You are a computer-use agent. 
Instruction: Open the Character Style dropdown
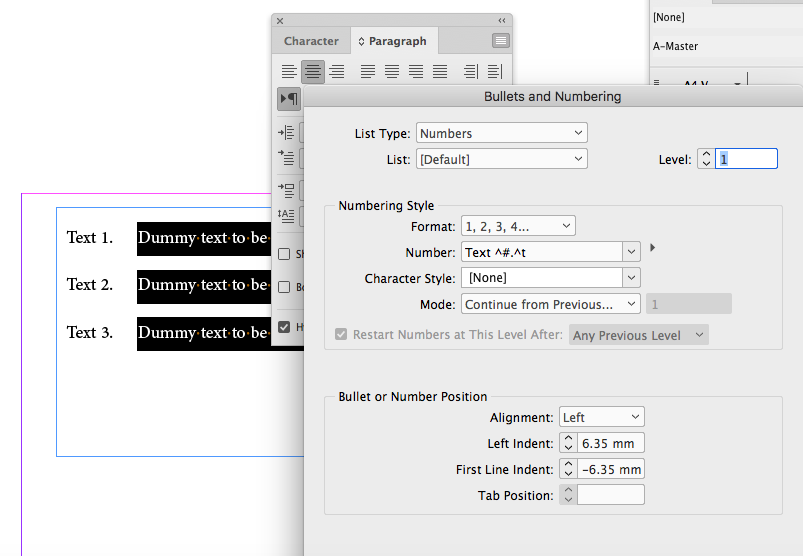[550, 278]
